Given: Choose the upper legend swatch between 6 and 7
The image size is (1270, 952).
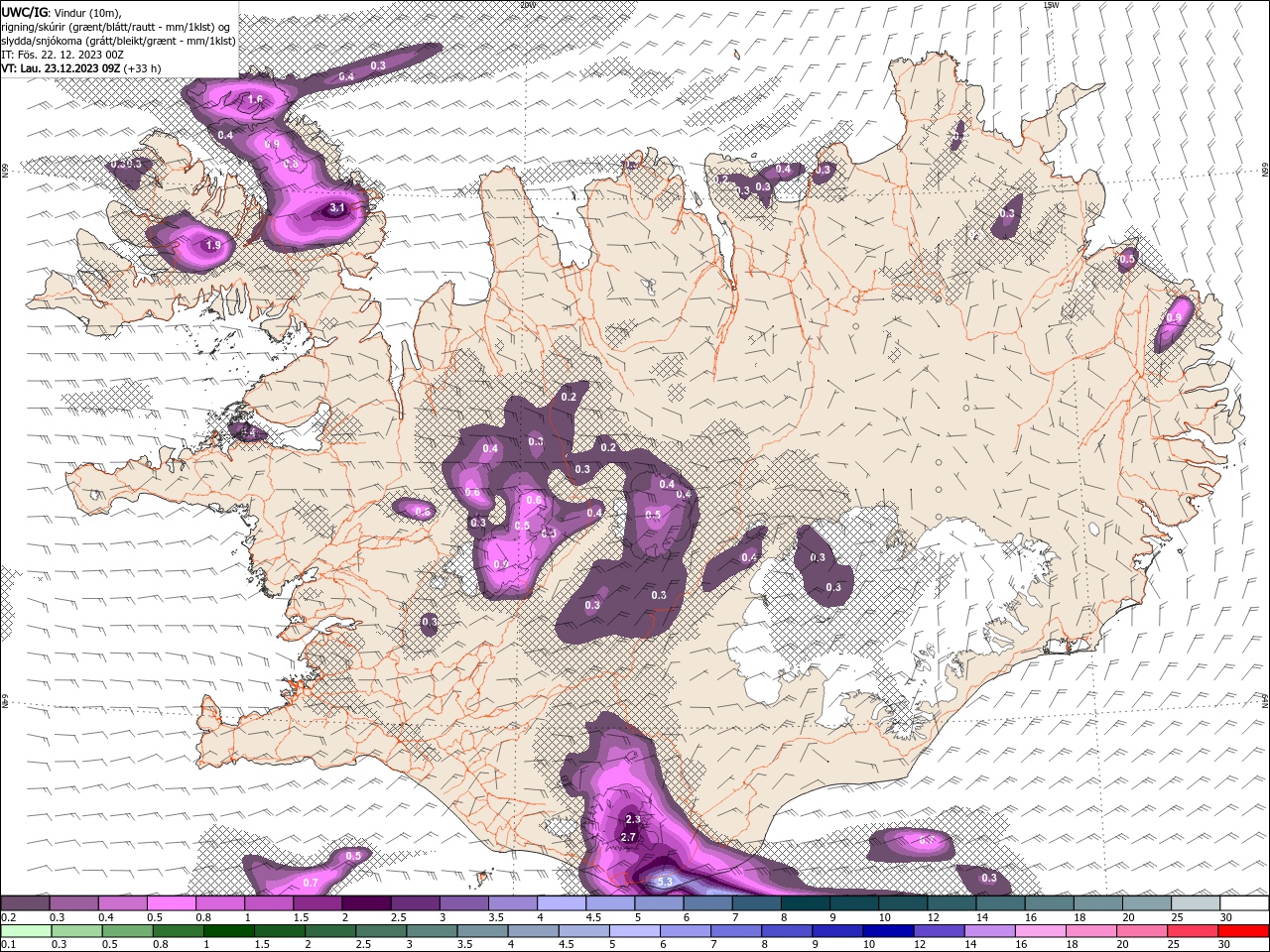Looking at the screenshot, I should [x=708, y=903].
